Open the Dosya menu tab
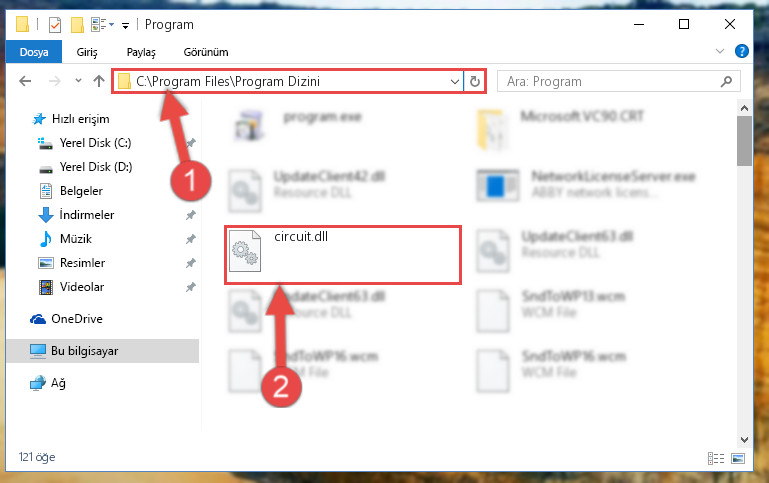769x483 pixels. [x=34, y=52]
